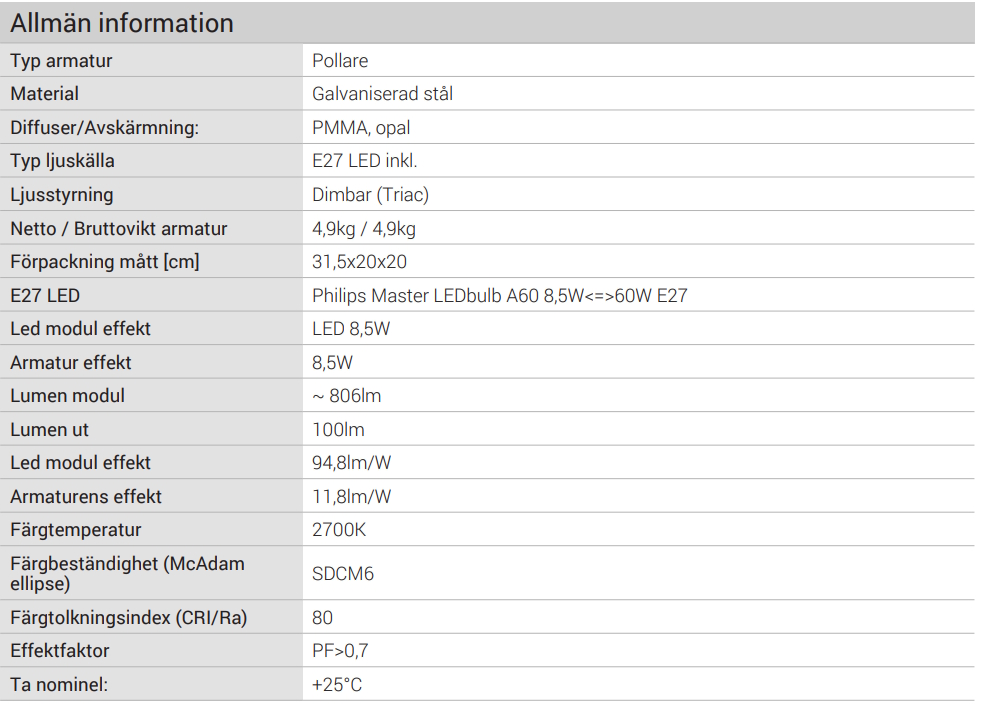Select the "SDCM6" value
Viewport: 982px width, 705px height.
(x=343, y=574)
